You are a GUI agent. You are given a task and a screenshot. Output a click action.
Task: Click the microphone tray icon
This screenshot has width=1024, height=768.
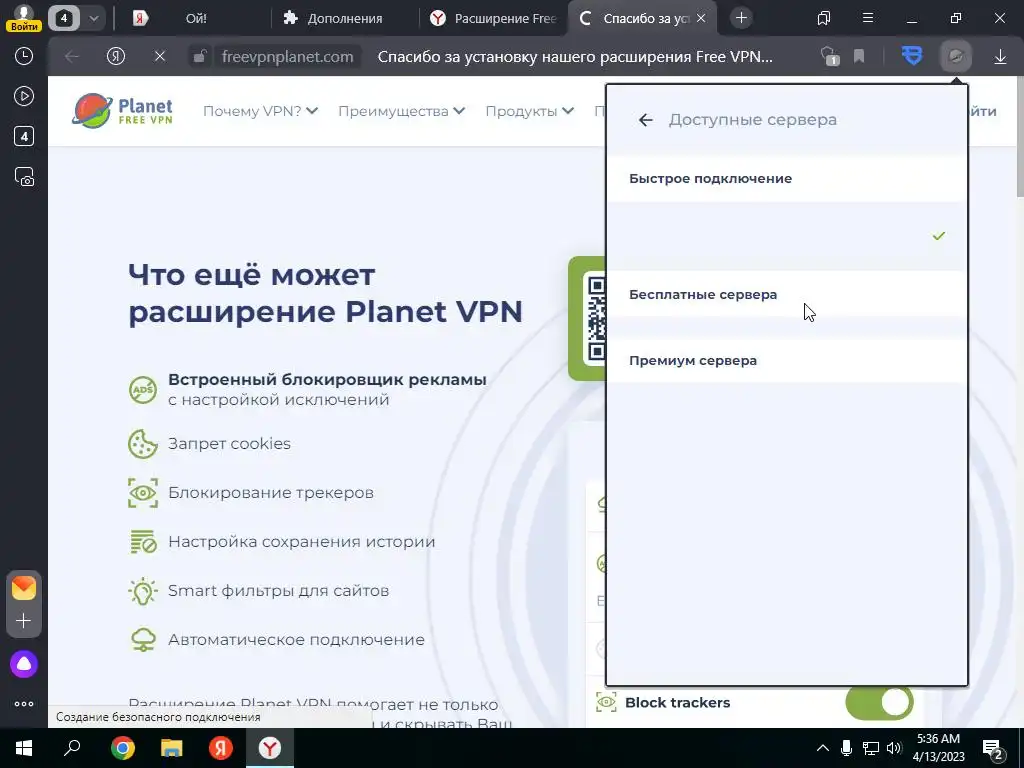(x=846, y=748)
